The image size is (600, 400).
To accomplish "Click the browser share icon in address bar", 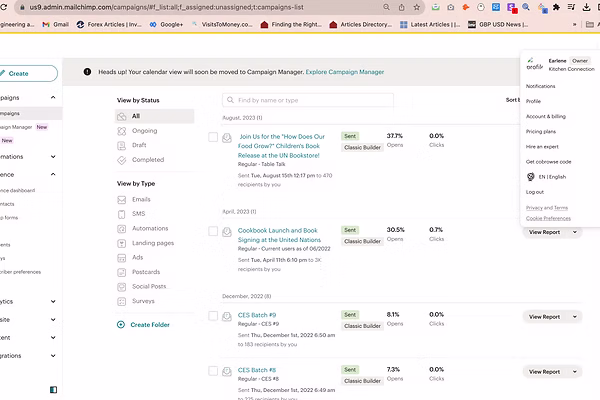I will click(x=401, y=7).
